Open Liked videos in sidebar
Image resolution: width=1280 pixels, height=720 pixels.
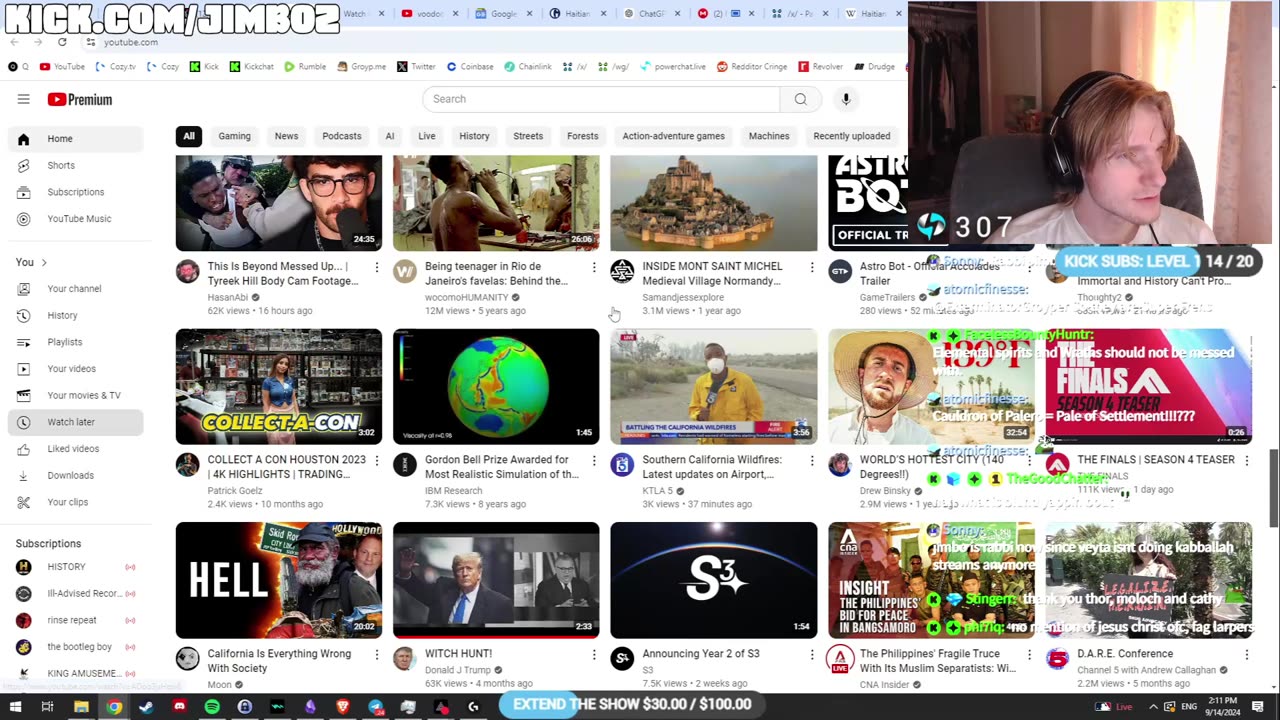tap(75, 449)
